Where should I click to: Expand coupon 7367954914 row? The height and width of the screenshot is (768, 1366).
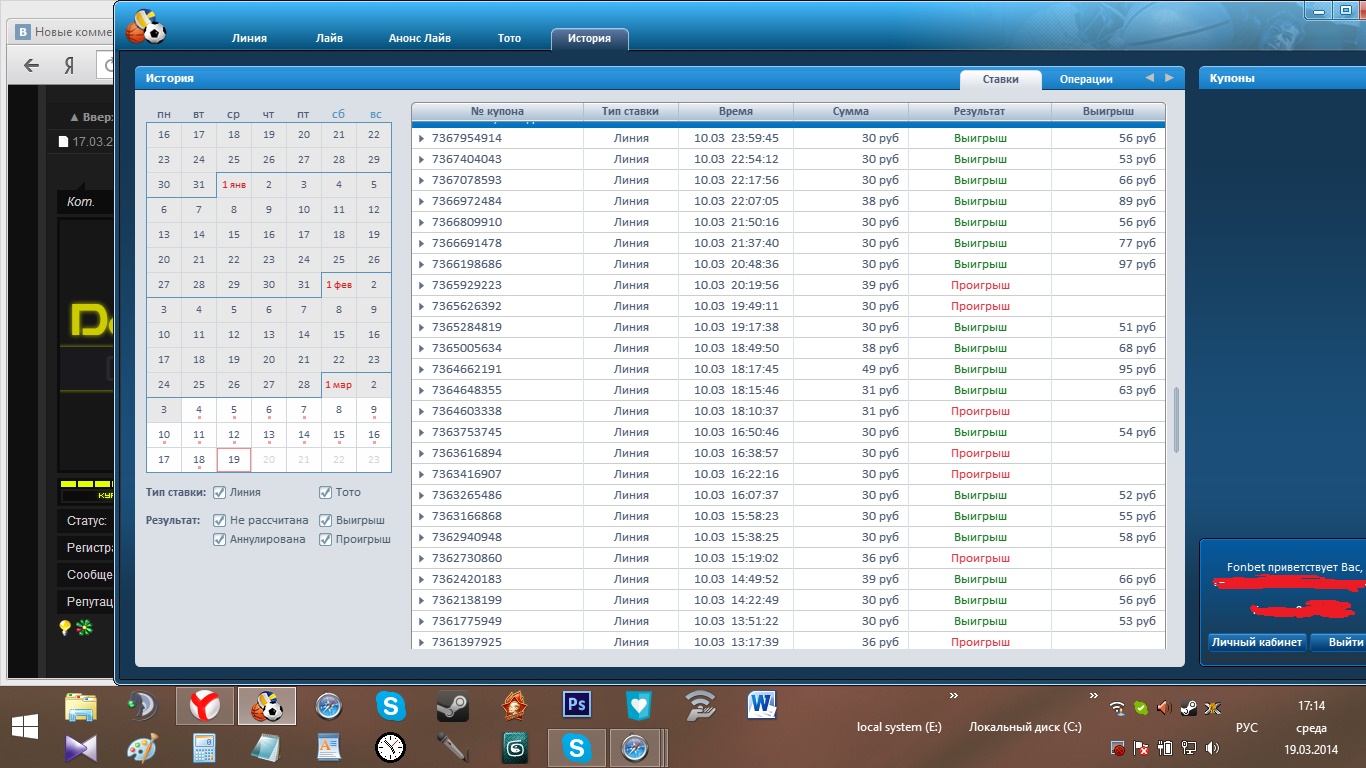[x=421, y=138]
